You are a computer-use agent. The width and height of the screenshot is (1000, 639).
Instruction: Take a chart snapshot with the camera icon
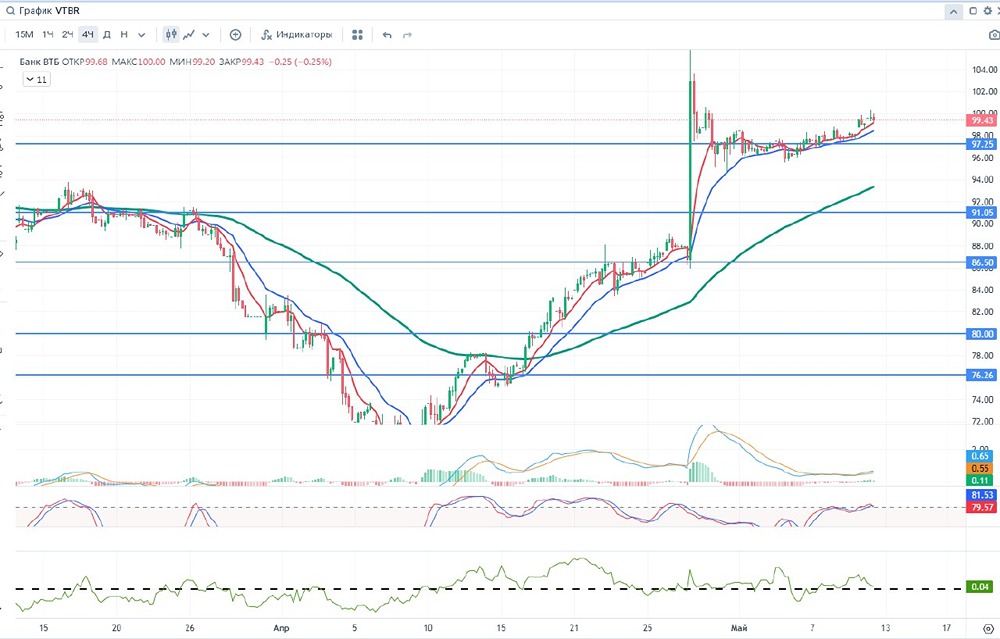[x=994, y=35]
